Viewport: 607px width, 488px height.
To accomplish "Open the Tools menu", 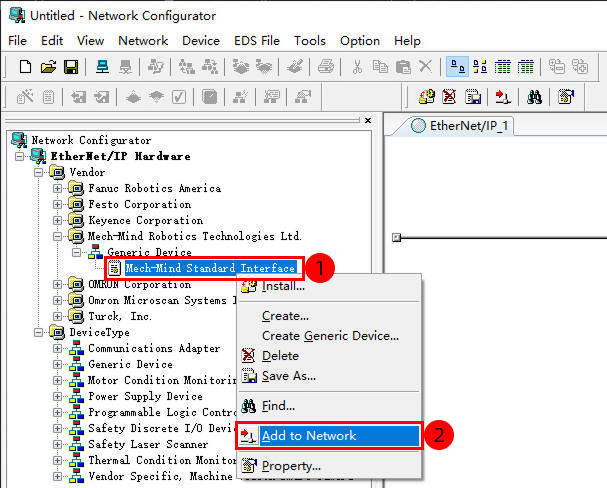I will tap(309, 41).
